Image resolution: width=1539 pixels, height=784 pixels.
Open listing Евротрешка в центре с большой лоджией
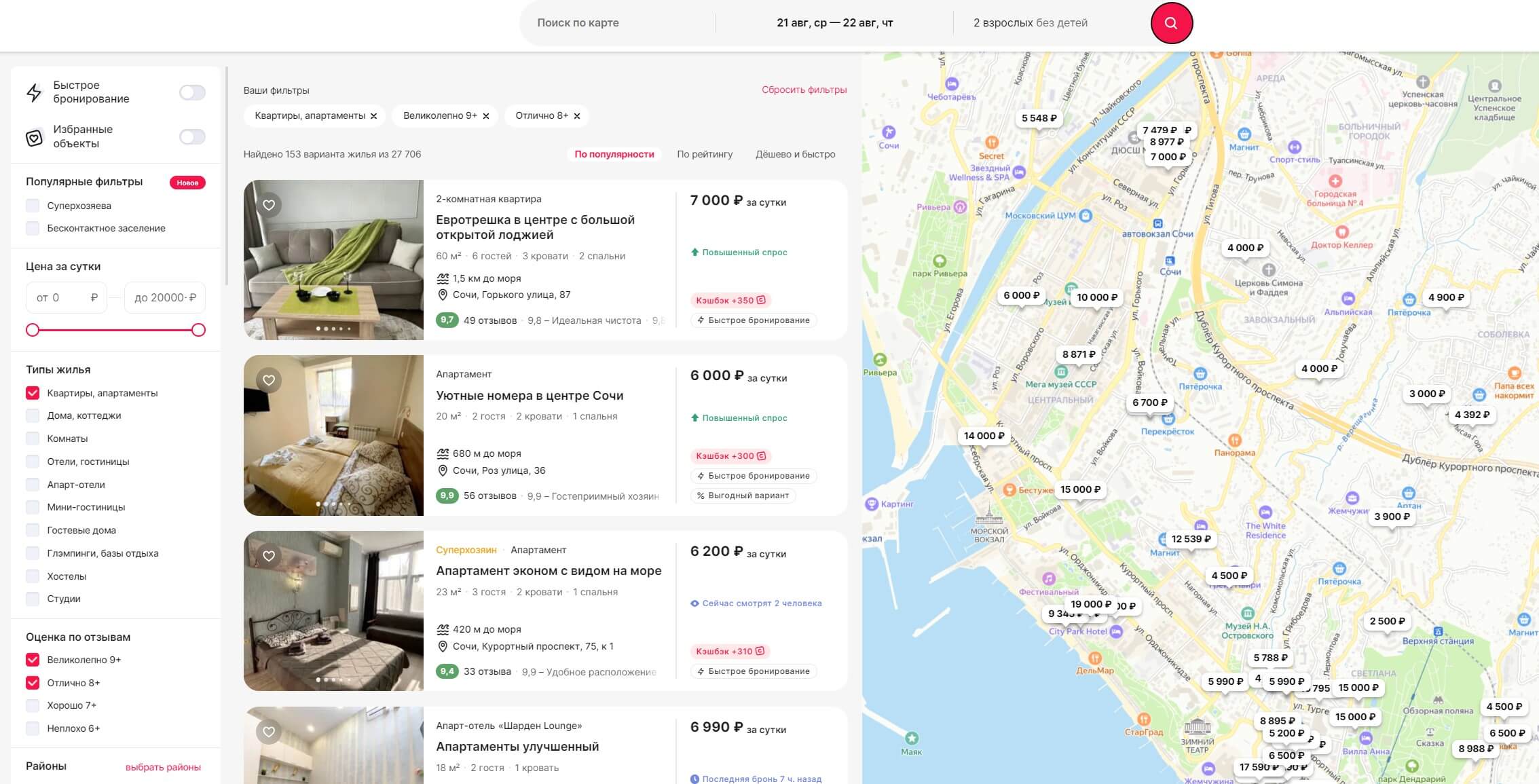535,227
